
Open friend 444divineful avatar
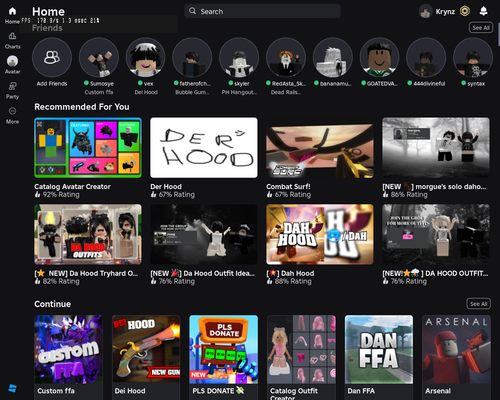[426, 57]
